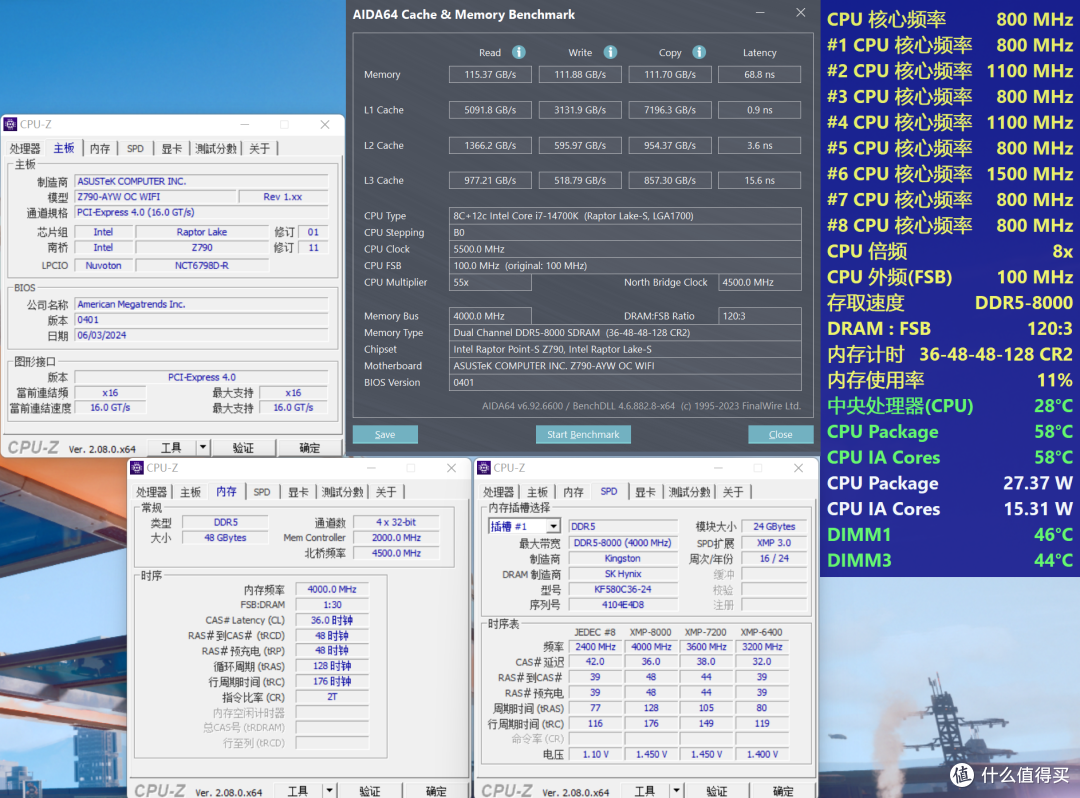Click the Read info icon in AIDA64
Image resolution: width=1080 pixels, height=798 pixels.
[x=519, y=52]
